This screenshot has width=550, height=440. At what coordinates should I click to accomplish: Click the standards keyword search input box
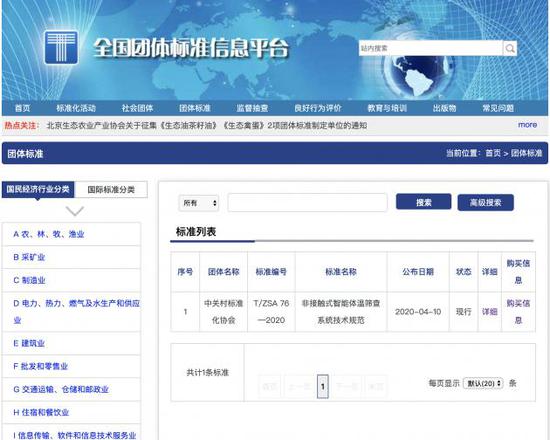click(307, 202)
